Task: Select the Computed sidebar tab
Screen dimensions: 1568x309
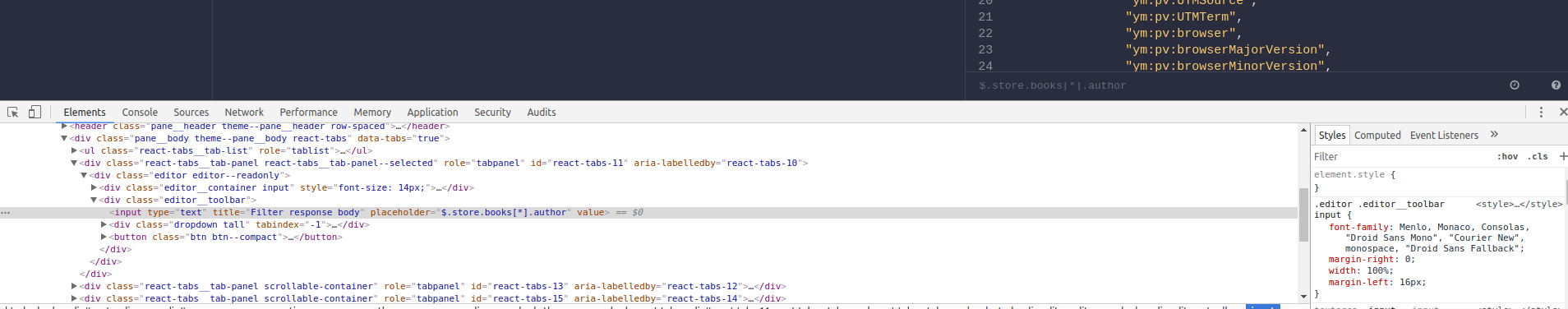Action: point(1377,136)
